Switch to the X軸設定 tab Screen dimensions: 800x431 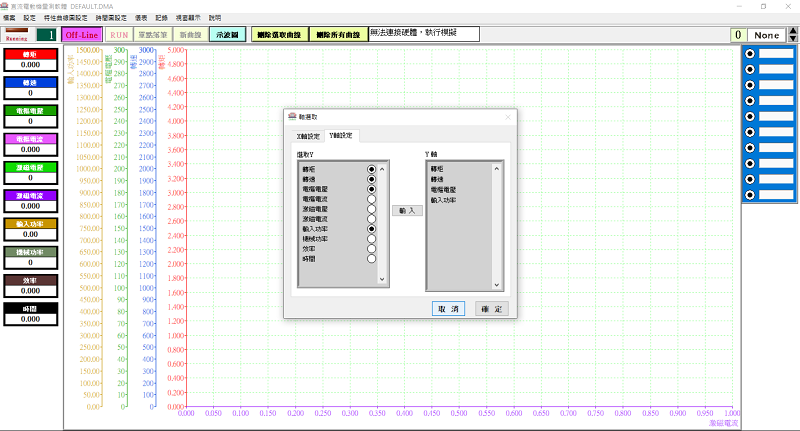point(308,136)
